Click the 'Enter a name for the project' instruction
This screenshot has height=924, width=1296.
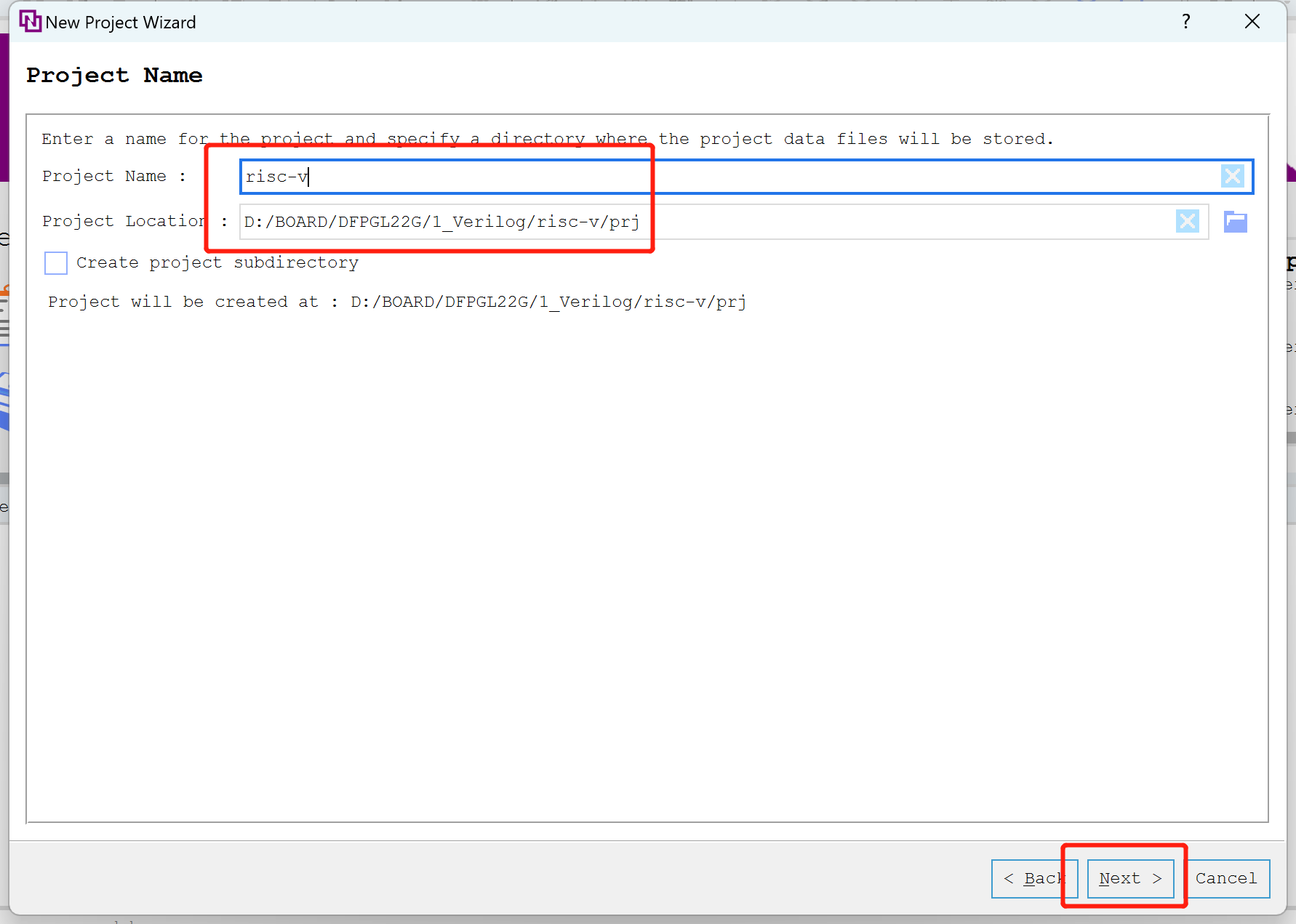coord(547,139)
